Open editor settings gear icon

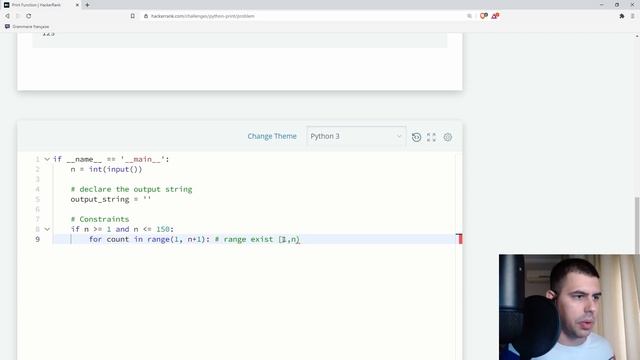[x=448, y=137]
